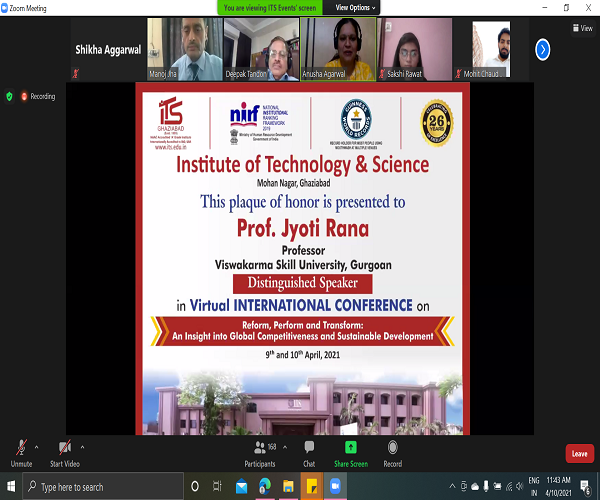Open Sticky Notes in taskbar
The image size is (600, 500).
[312, 487]
